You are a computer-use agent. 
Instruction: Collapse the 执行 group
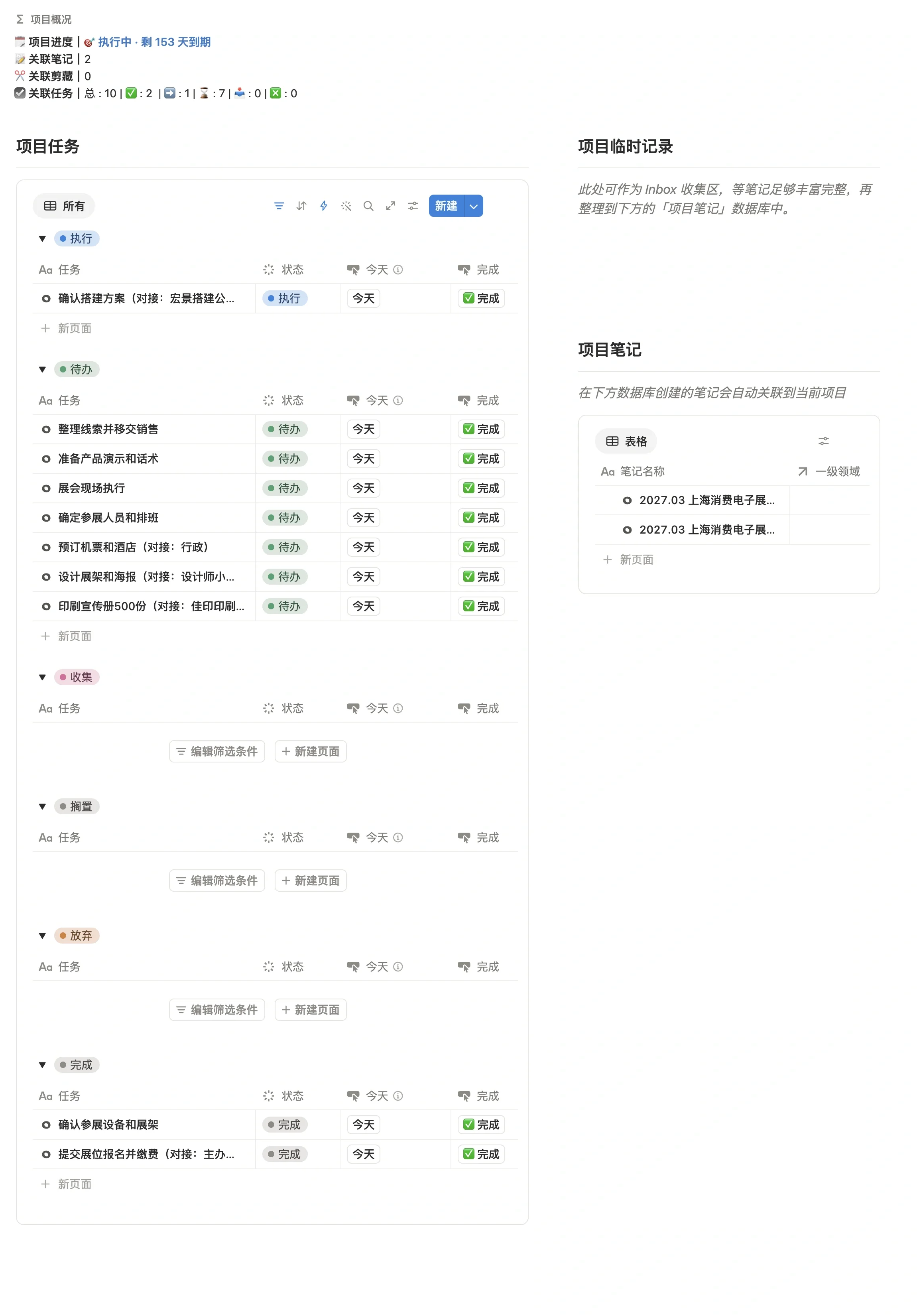coord(42,239)
